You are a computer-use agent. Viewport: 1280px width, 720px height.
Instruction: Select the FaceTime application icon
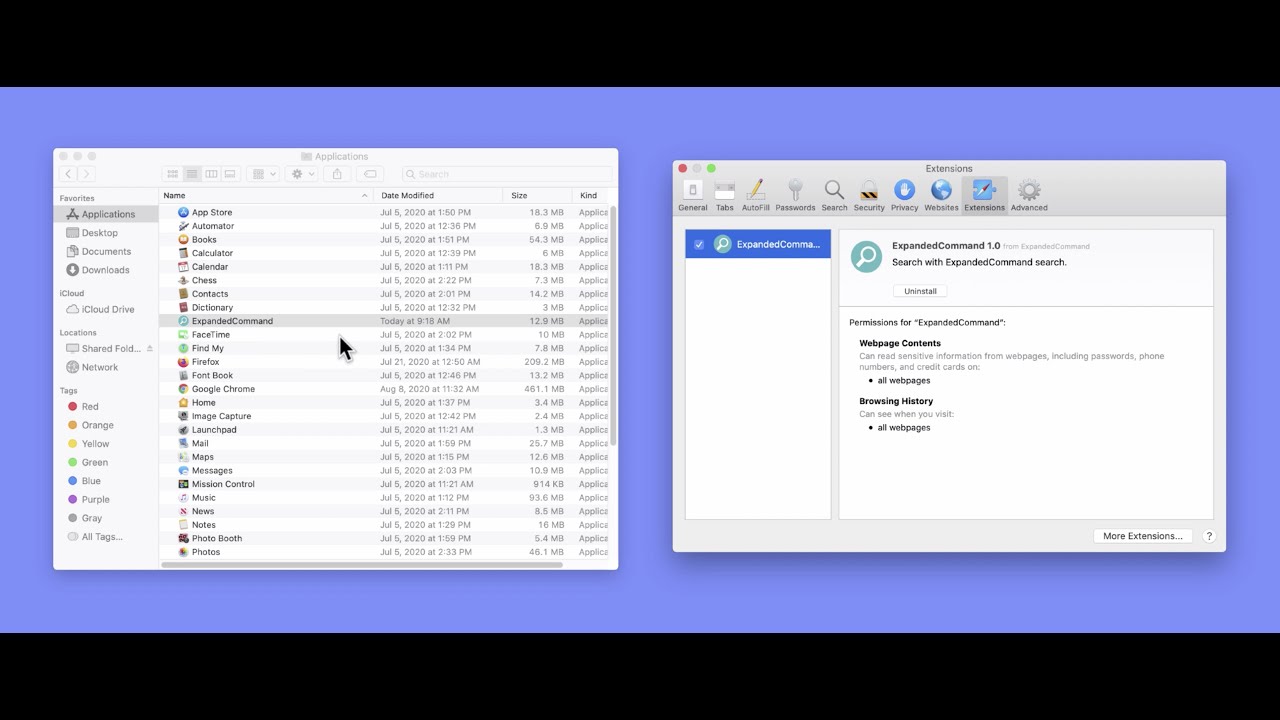[x=183, y=335]
